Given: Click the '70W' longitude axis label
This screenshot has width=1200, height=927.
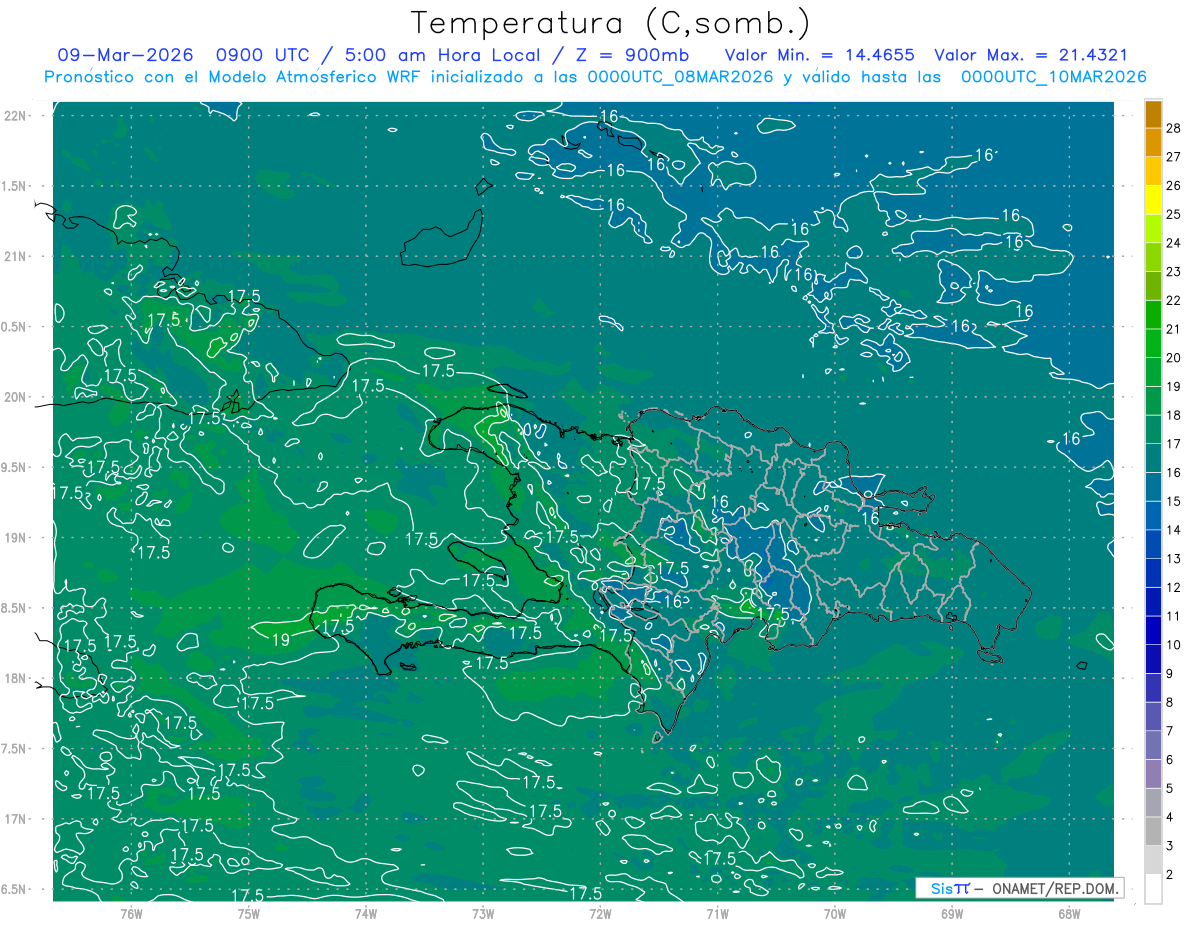Looking at the screenshot, I should 835,914.
